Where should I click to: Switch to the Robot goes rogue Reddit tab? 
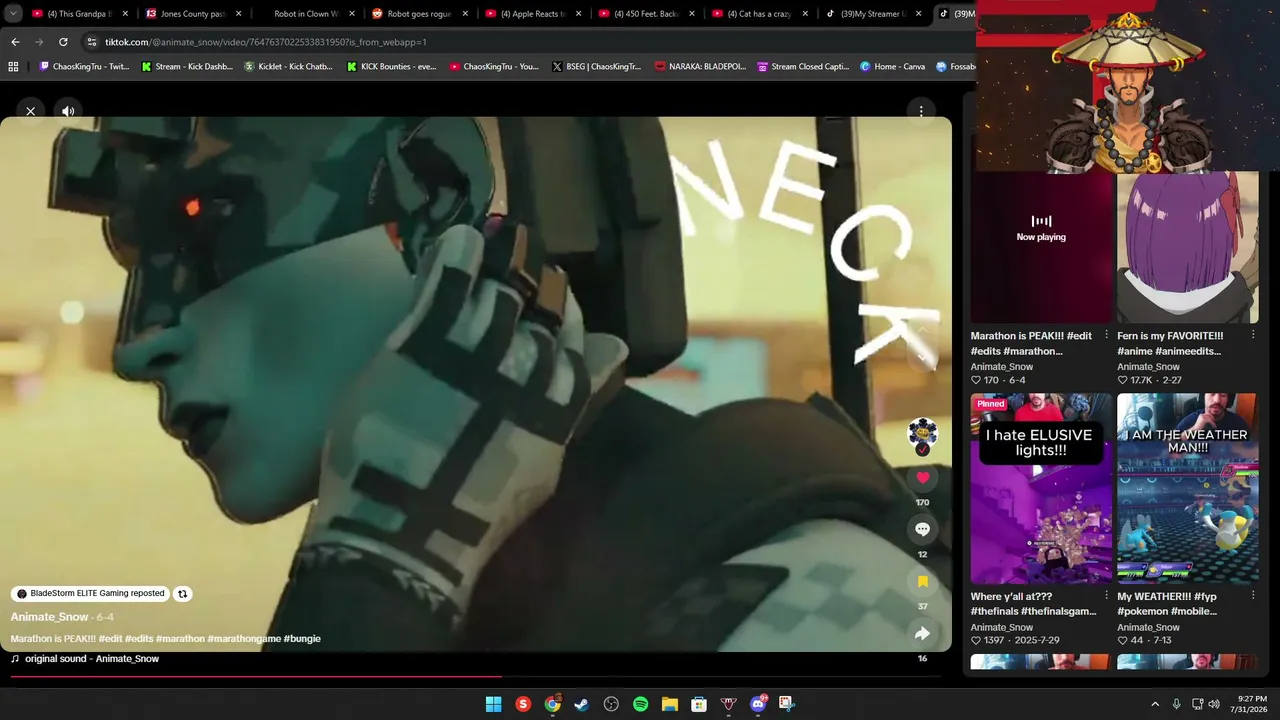(x=420, y=14)
